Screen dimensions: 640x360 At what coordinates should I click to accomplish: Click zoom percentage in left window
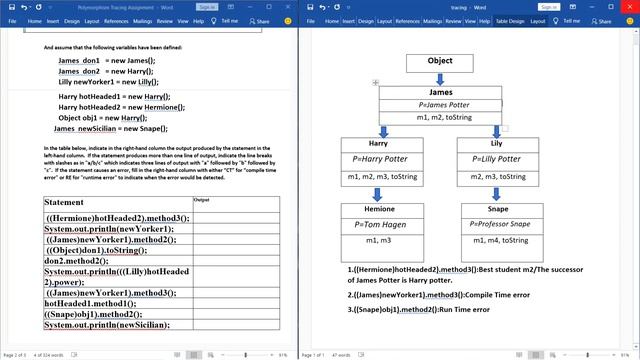coord(283,355)
